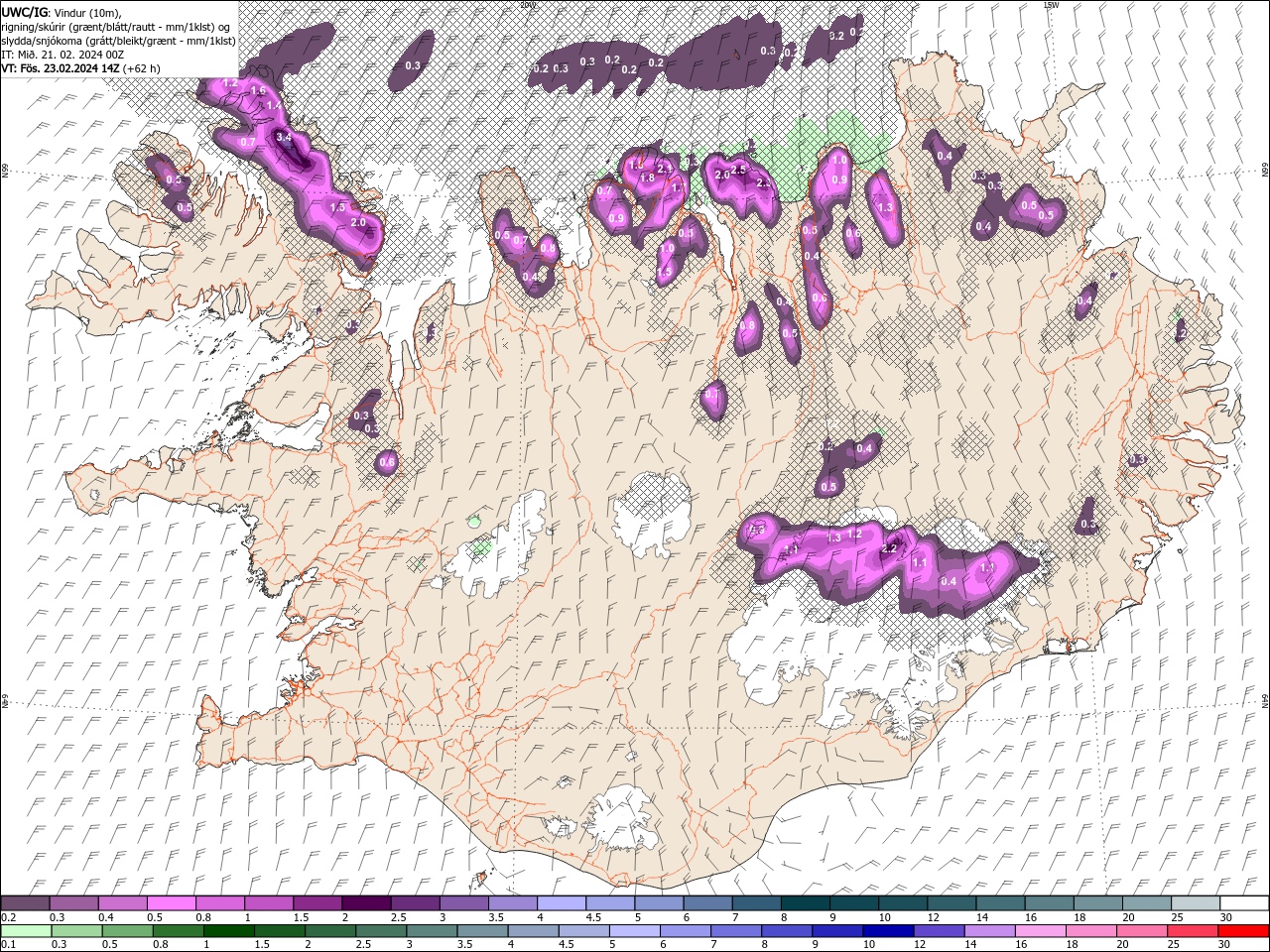Screen dimensions: 1270x952
Task: Click the deep blue rain swatch between 10 and 12
Action: (887, 931)
